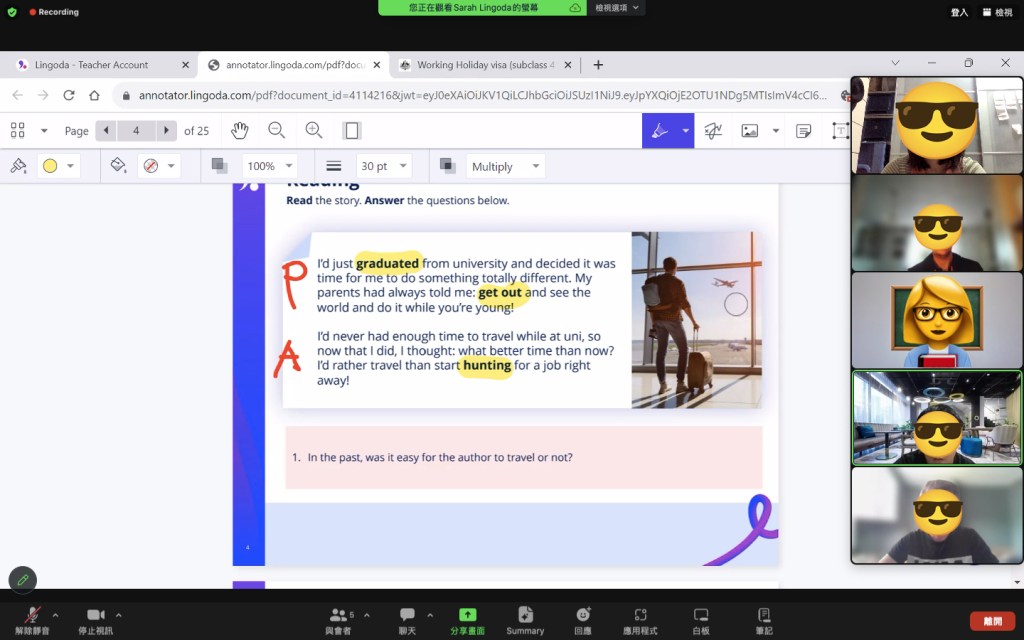Select the note comment tool
1024x640 pixels.
[803, 131]
